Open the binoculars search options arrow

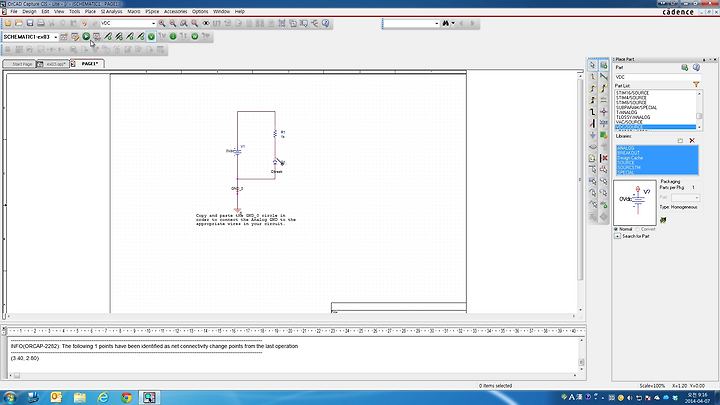point(453,23)
